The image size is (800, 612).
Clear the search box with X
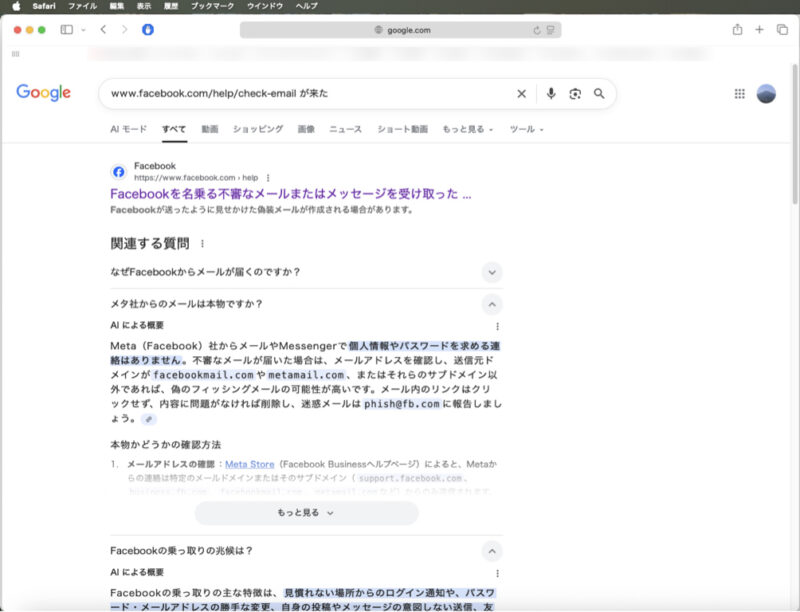pyautogui.click(x=521, y=94)
